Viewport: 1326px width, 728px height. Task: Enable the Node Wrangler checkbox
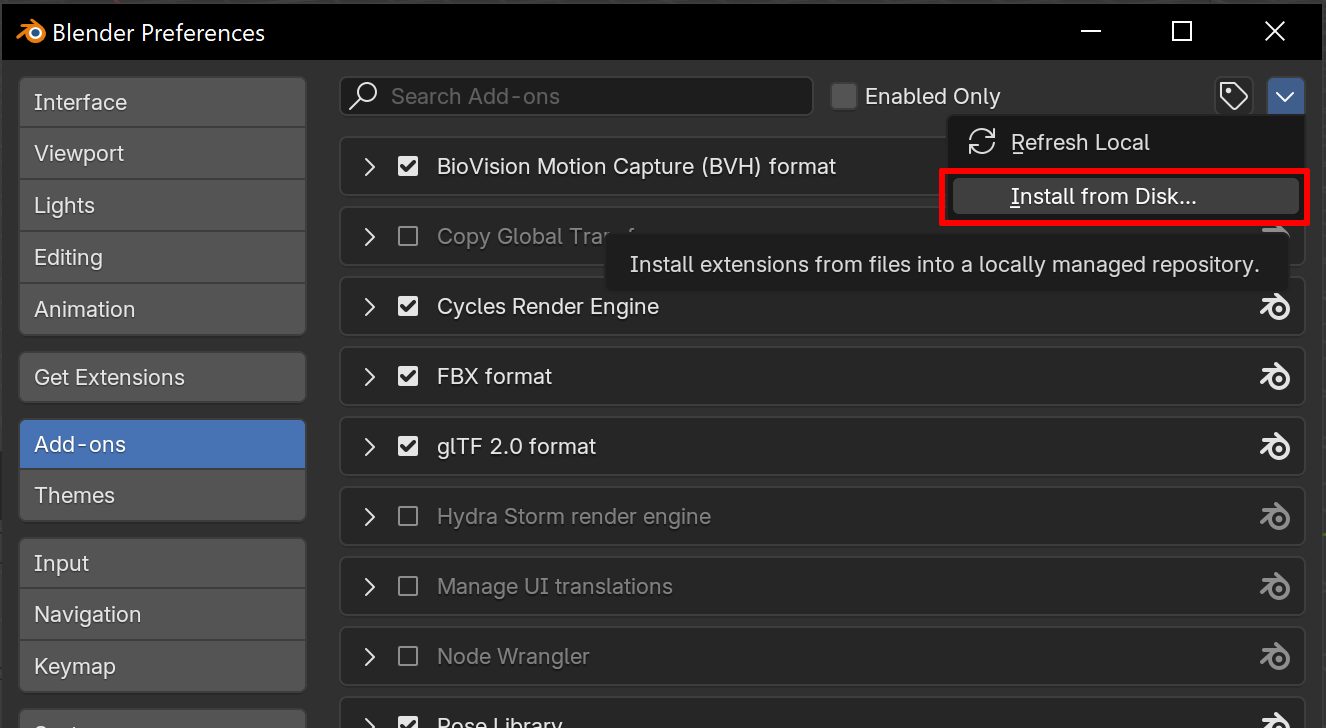(x=408, y=656)
